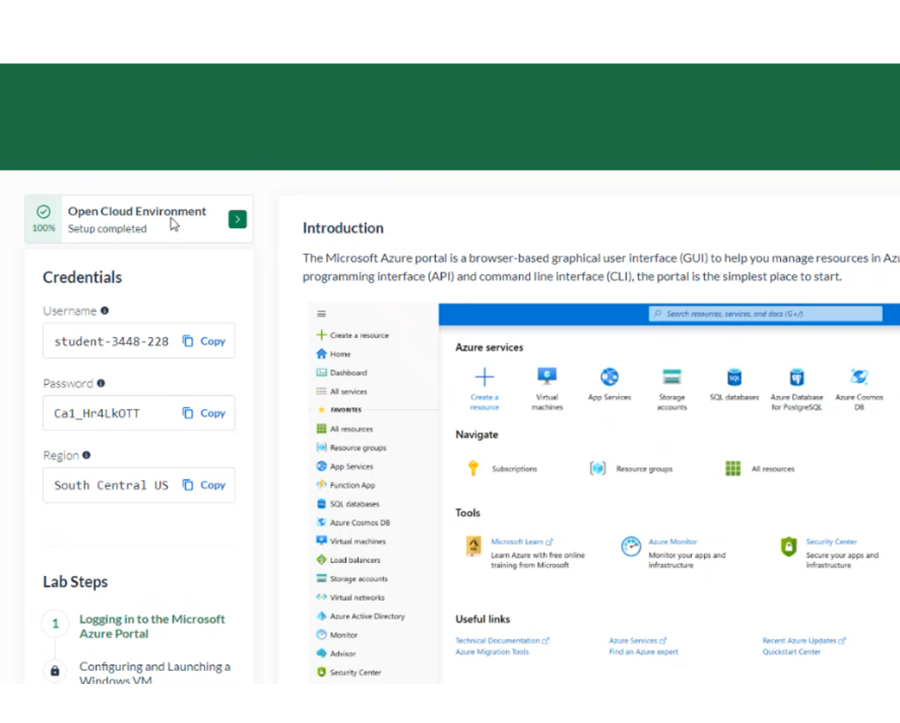Image resolution: width=900 pixels, height=723 pixels.
Task: Open the Logging in to Azure Portal step
Action: tap(152, 626)
